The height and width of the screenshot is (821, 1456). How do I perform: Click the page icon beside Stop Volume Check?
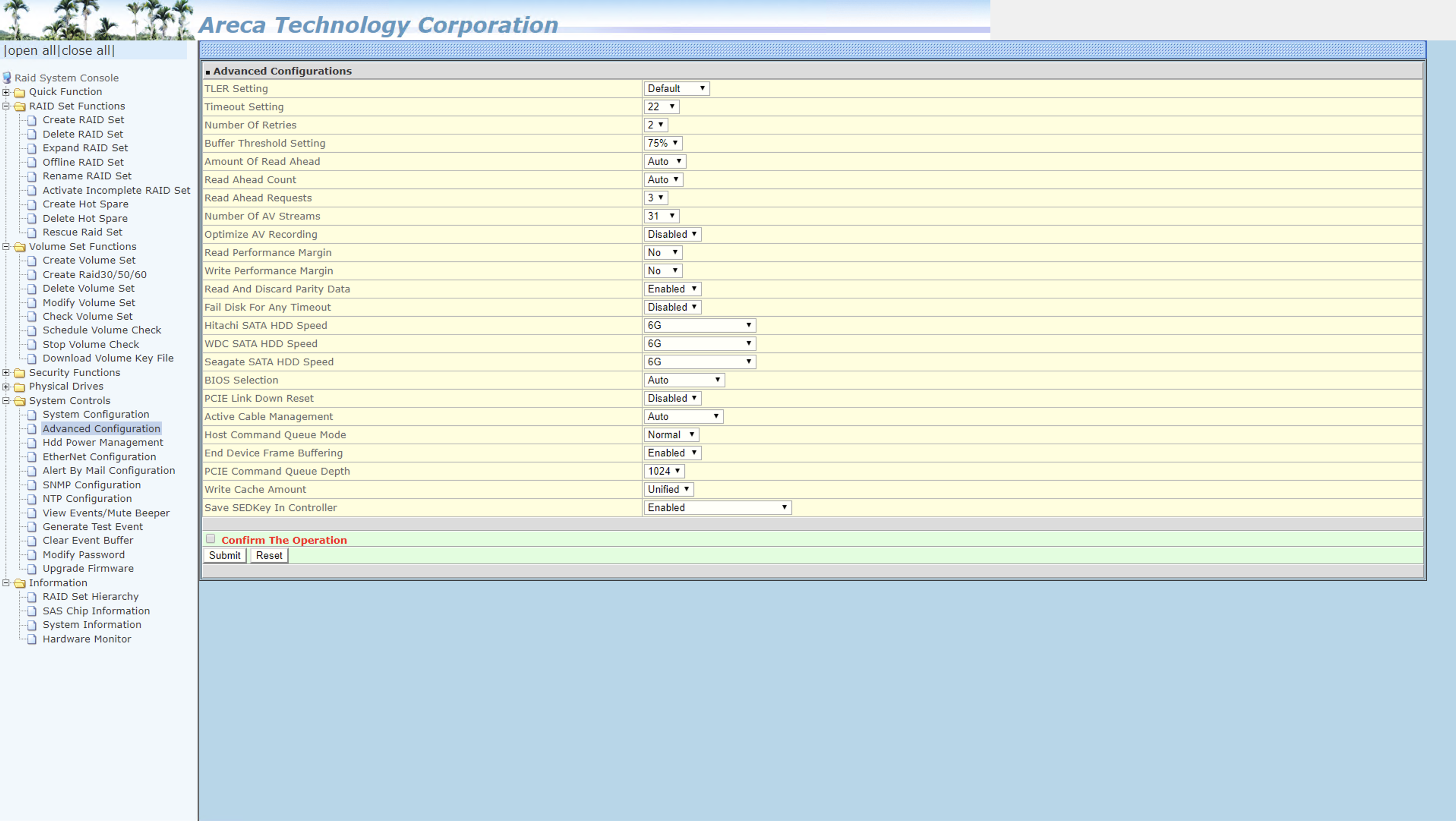point(32,345)
